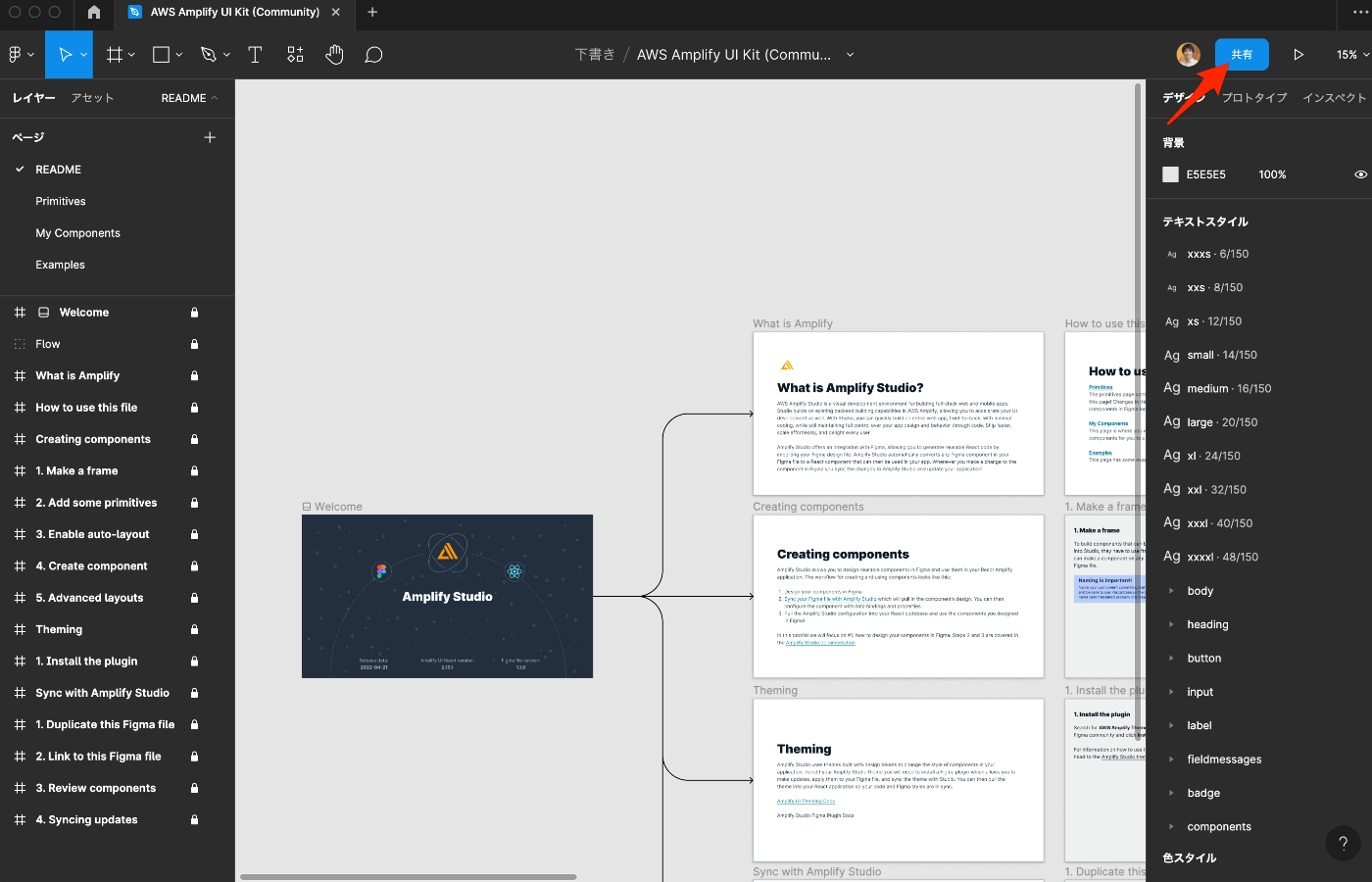Expand the fieldmessages style group
This screenshot has width=1372, height=882.
1171,759
